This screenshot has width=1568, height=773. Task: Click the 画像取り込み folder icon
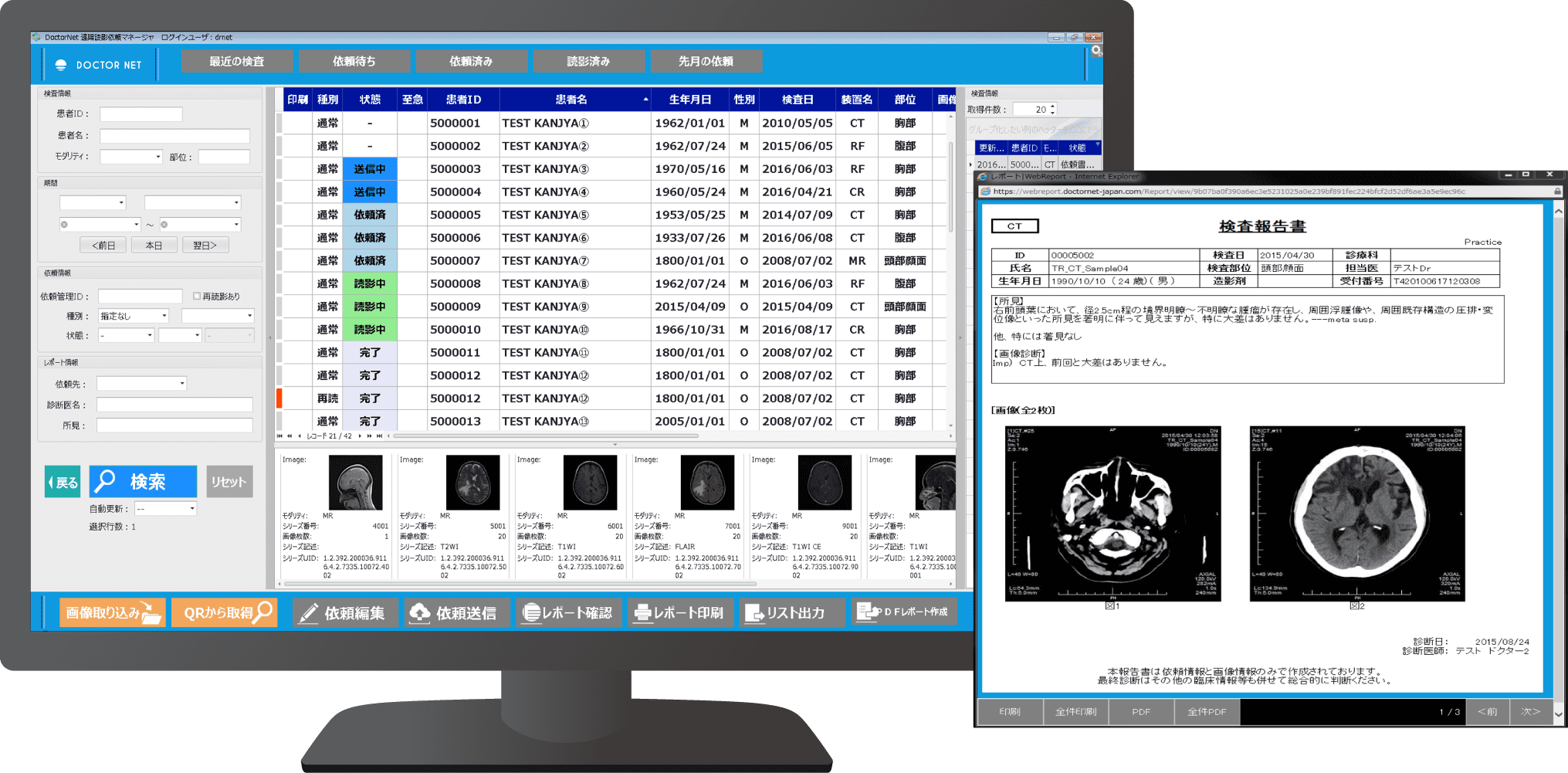click(x=151, y=614)
